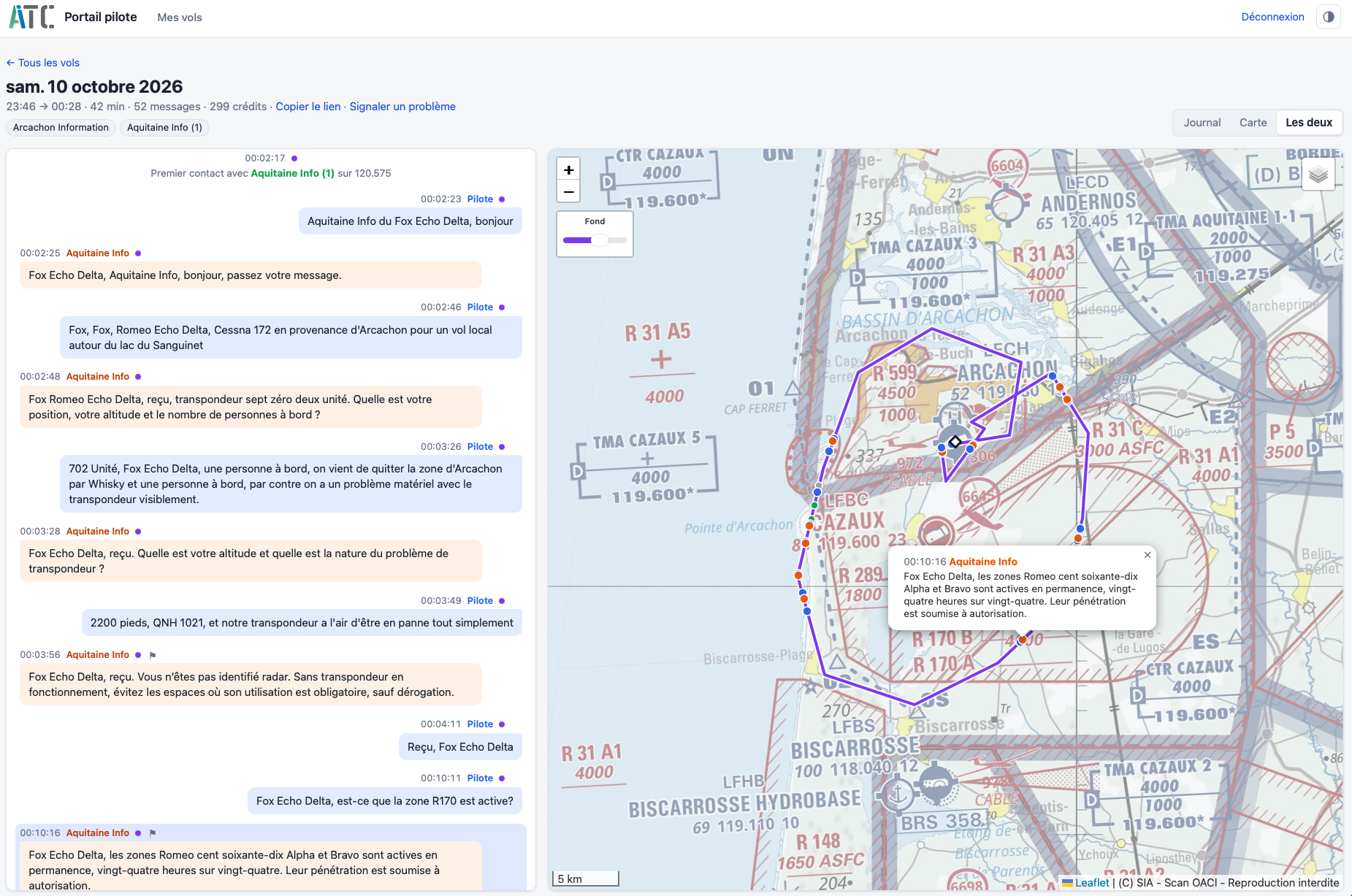Open the Portail pilote home link
The width and height of the screenshot is (1352, 896).
pos(101,17)
